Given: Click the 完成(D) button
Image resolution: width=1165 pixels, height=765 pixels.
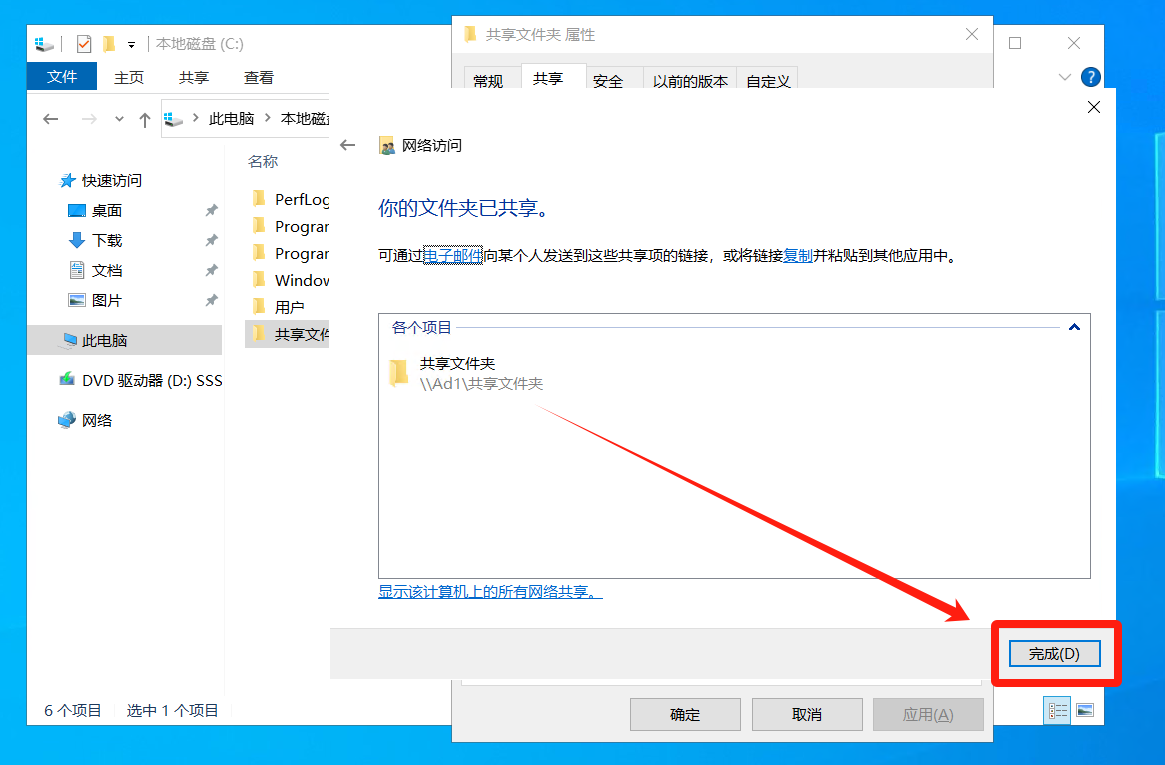Looking at the screenshot, I should [1054, 654].
